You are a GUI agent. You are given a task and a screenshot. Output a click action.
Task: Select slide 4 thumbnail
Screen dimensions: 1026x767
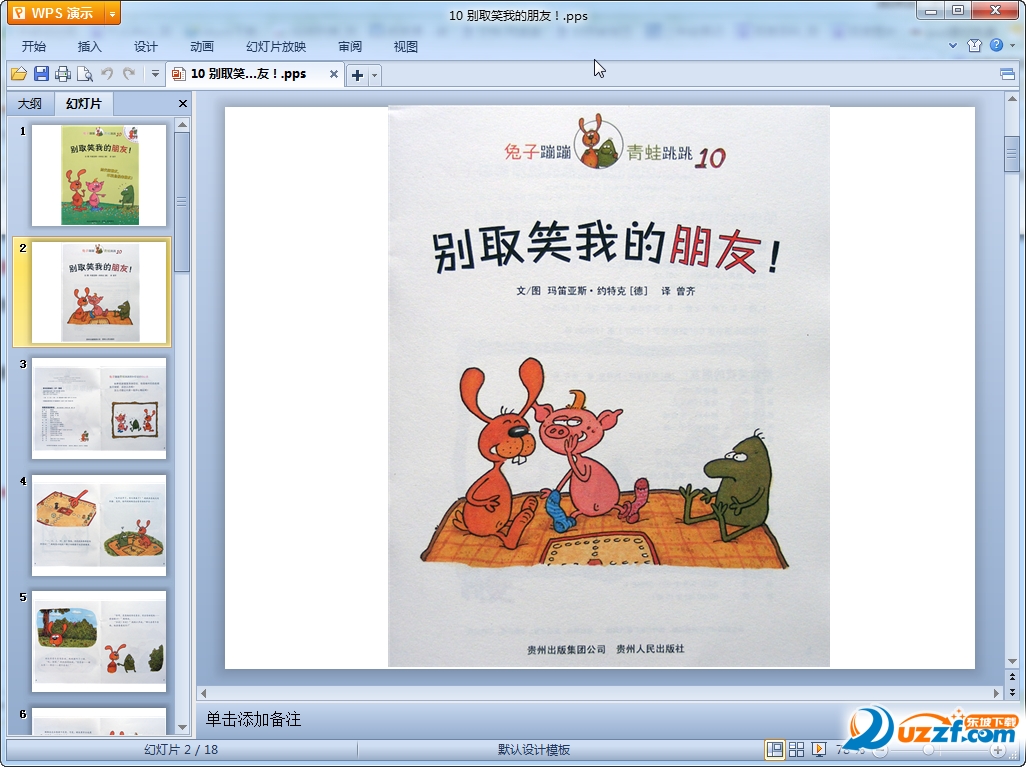click(99, 525)
